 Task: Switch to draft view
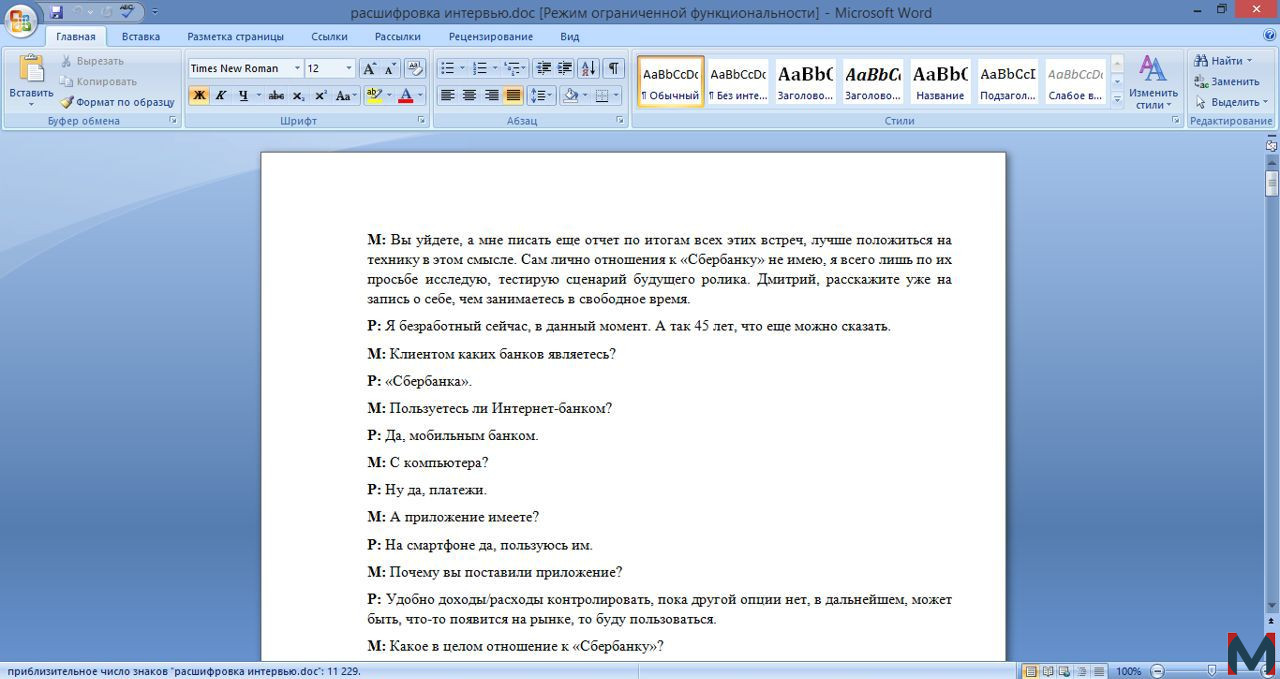[x=1099, y=671]
